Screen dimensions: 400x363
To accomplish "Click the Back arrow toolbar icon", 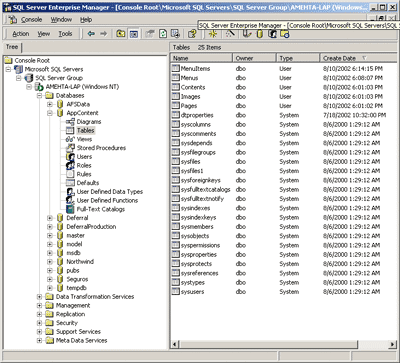I will (x=91, y=34).
